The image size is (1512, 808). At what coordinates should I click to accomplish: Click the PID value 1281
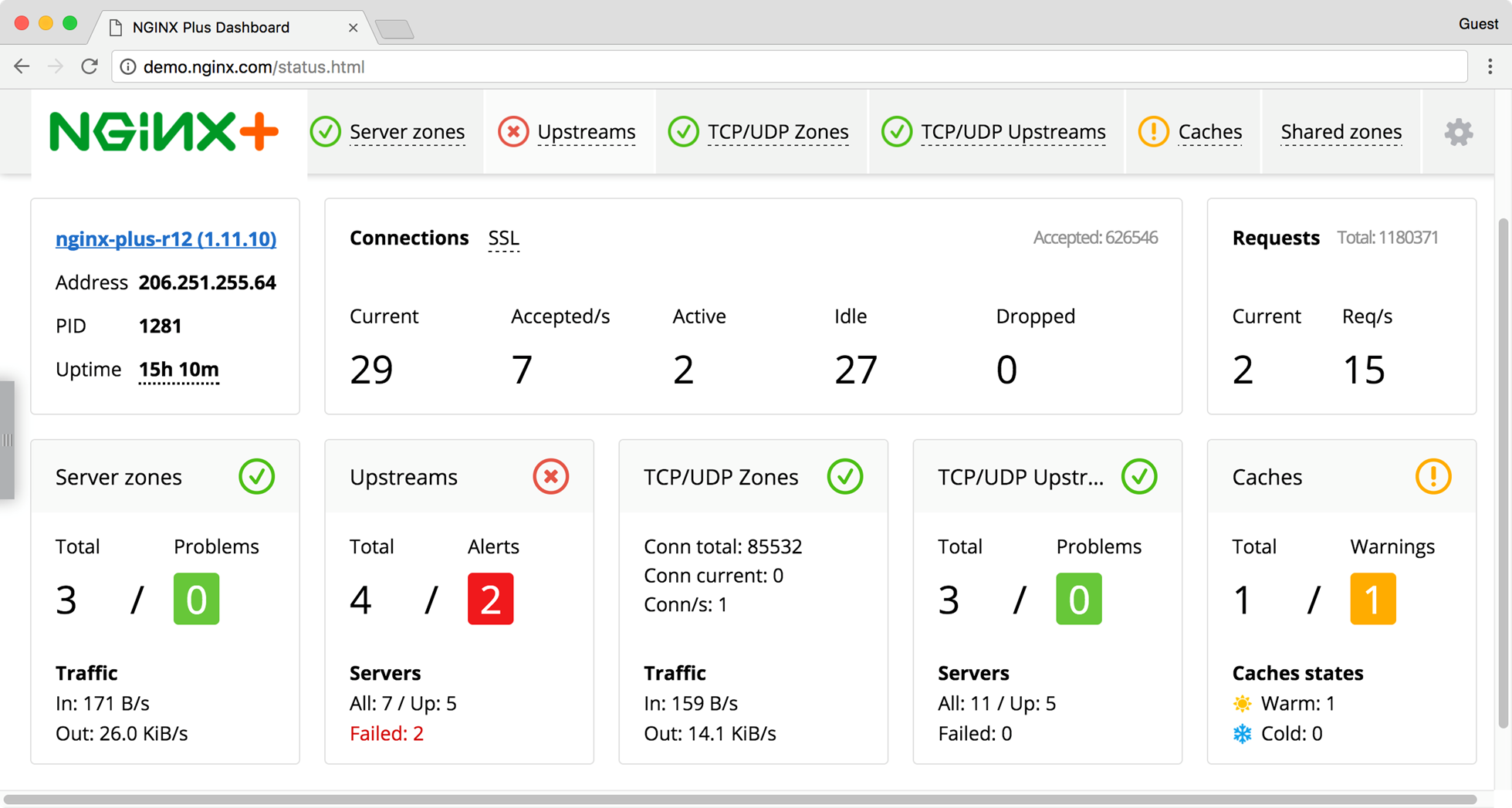click(x=160, y=326)
